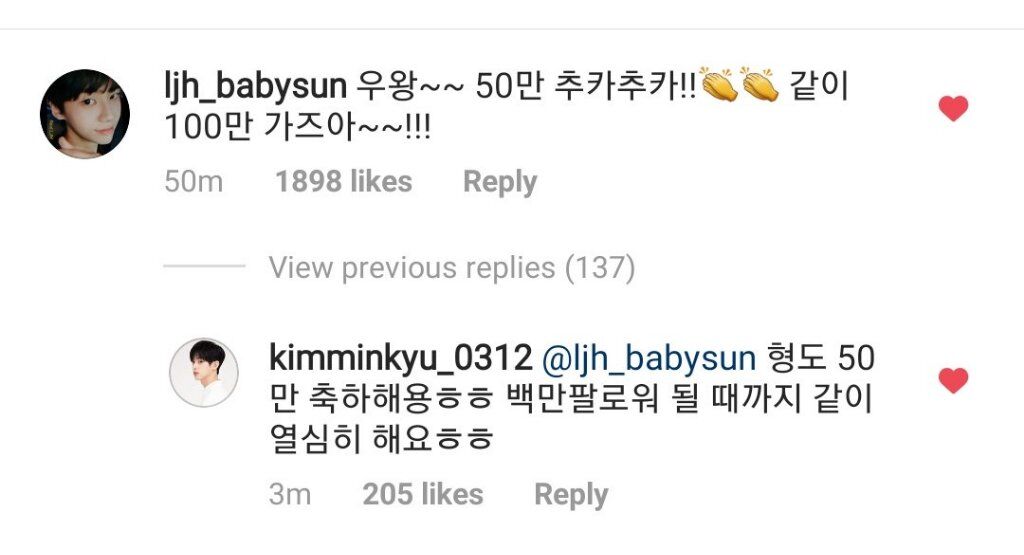Image resolution: width=1024 pixels, height=555 pixels.
Task: Visit the kimminkyu_0312 username link
Action: click(x=400, y=358)
